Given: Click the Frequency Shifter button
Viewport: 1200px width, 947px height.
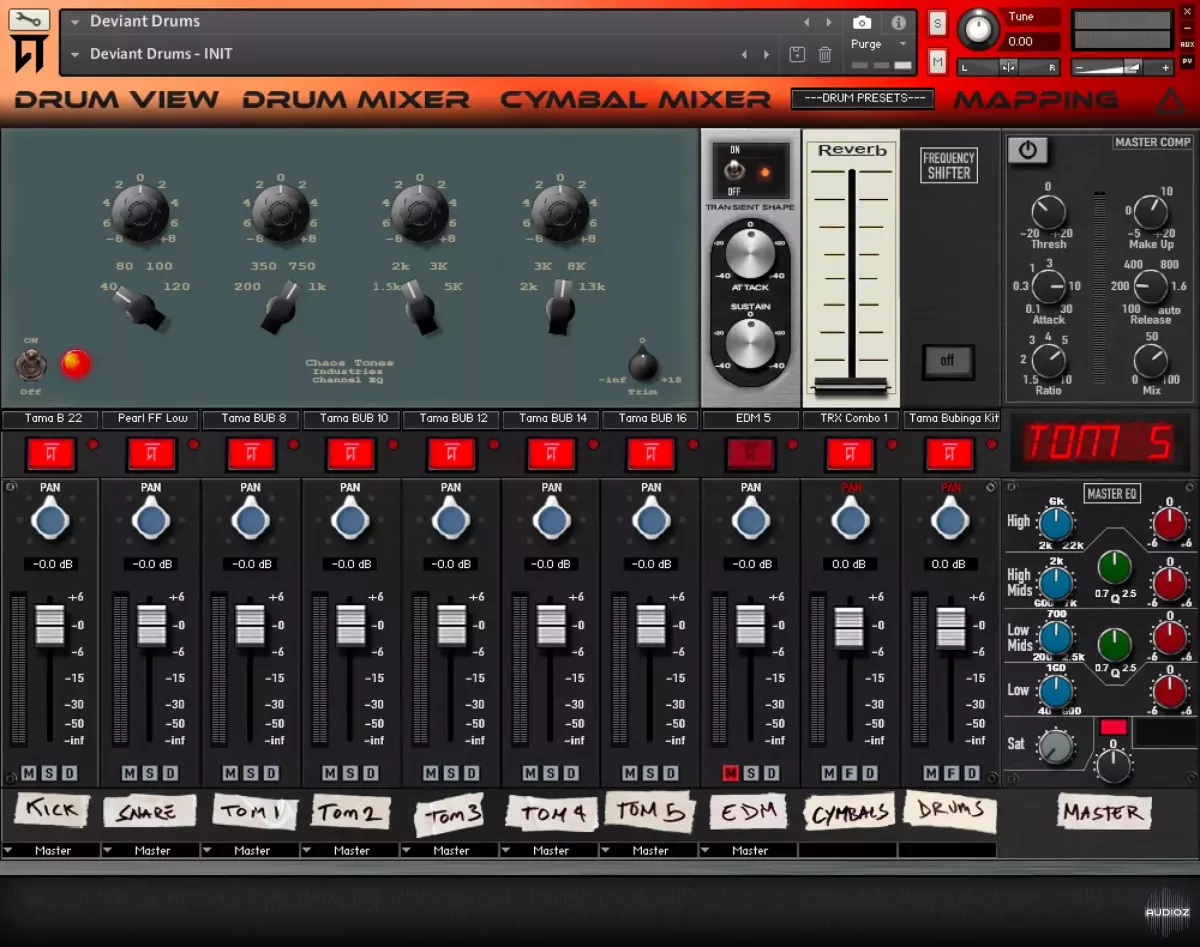Looking at the screenshot, I should click(948, 165).
